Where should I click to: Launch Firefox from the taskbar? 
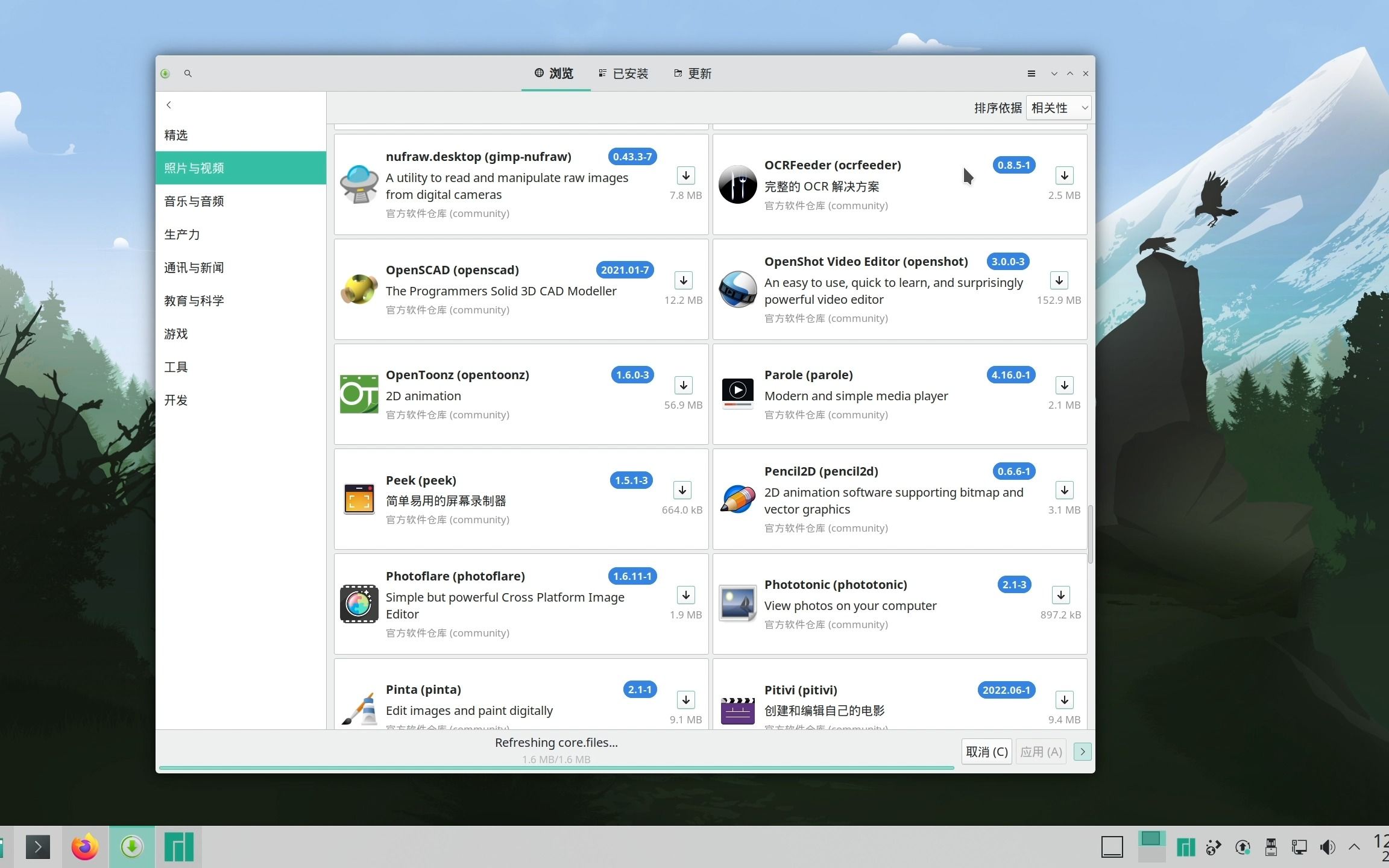[x=84, y=846]
